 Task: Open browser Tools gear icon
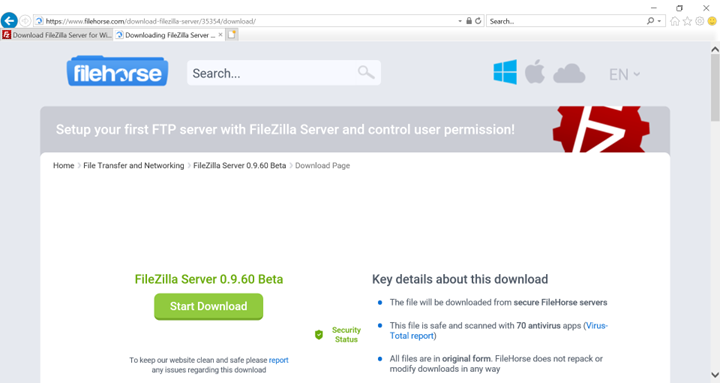tap(699, 21)
